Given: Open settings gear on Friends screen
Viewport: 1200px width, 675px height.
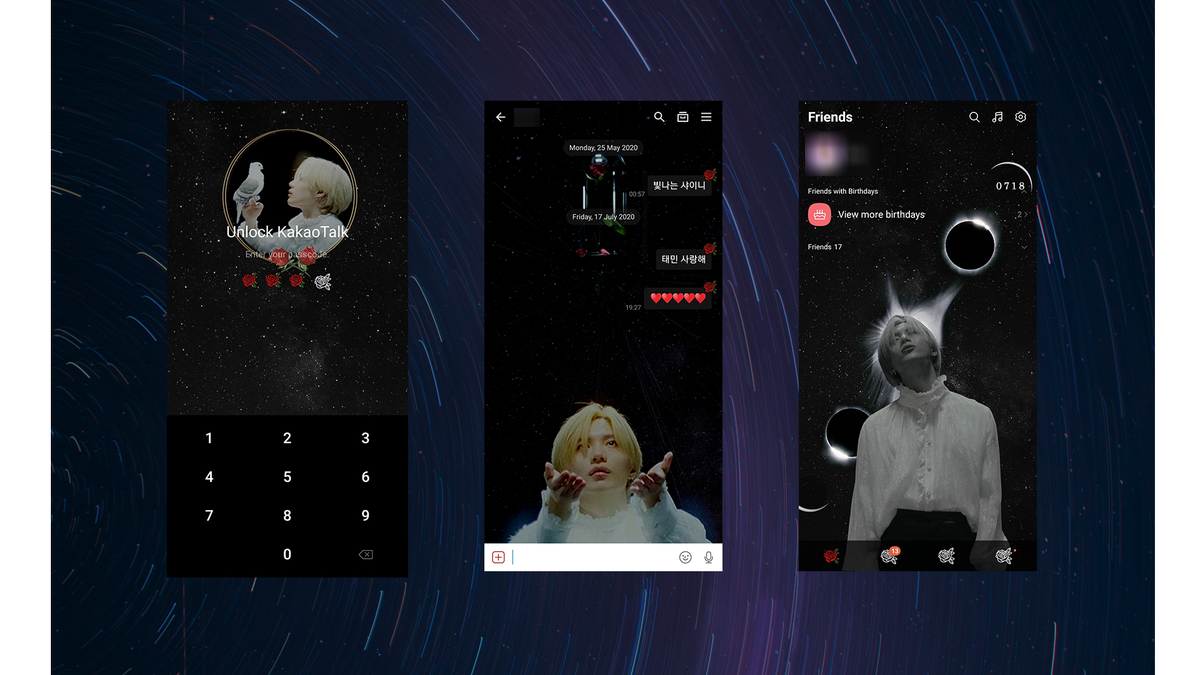Looking at the screenshot, I should tap(1021, 117).
